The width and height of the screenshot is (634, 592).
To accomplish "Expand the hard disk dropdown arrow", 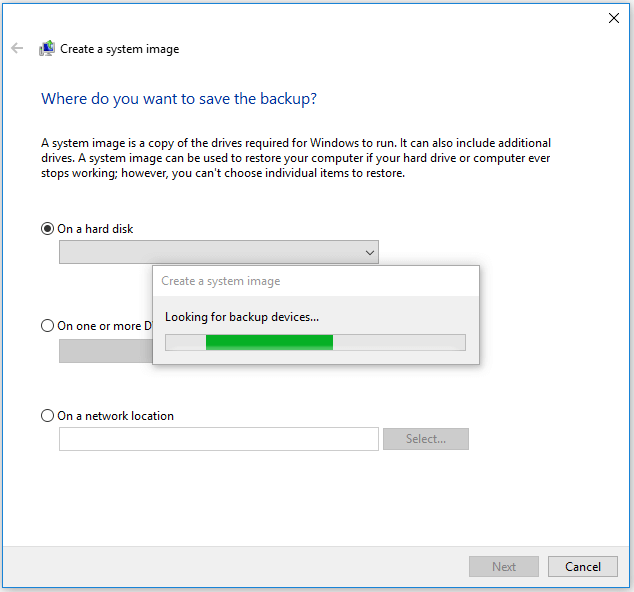I will tap(370, 253).
